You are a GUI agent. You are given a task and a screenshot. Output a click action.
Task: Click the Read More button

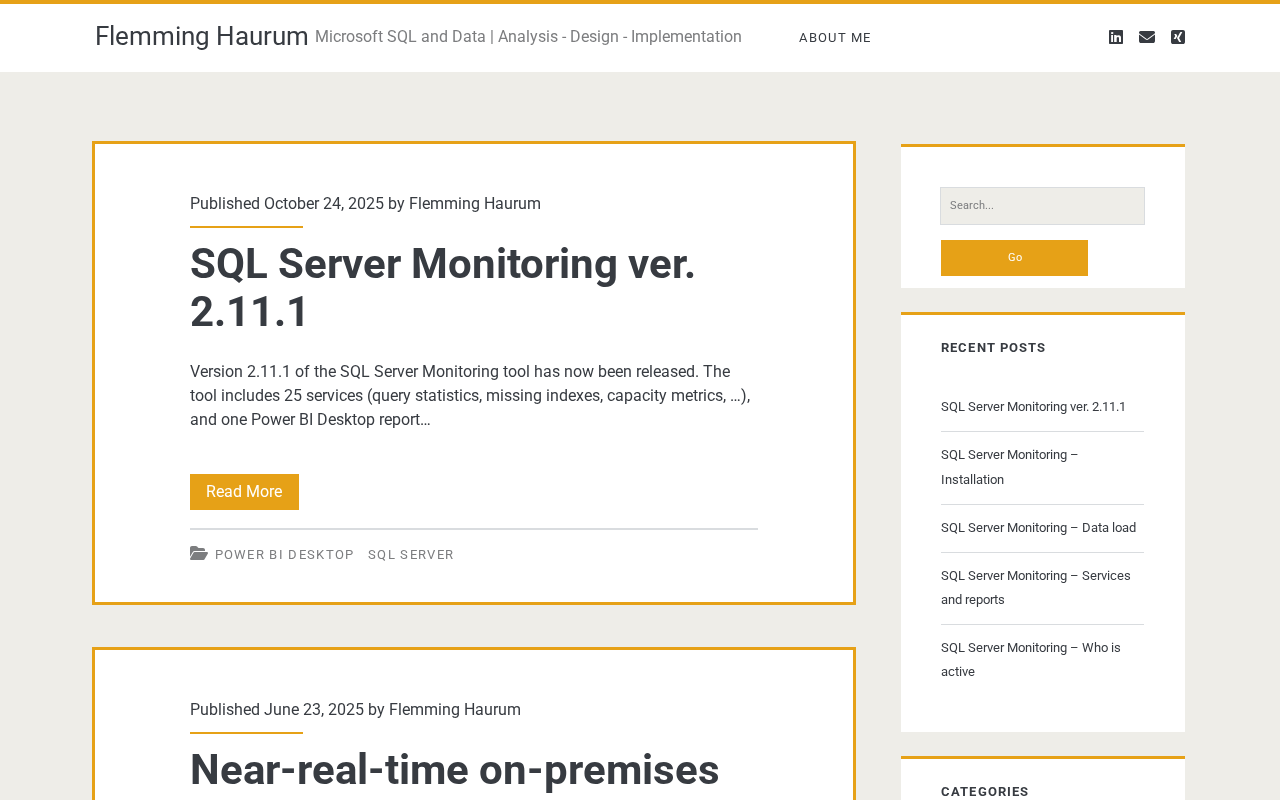[x=244, y=492]
